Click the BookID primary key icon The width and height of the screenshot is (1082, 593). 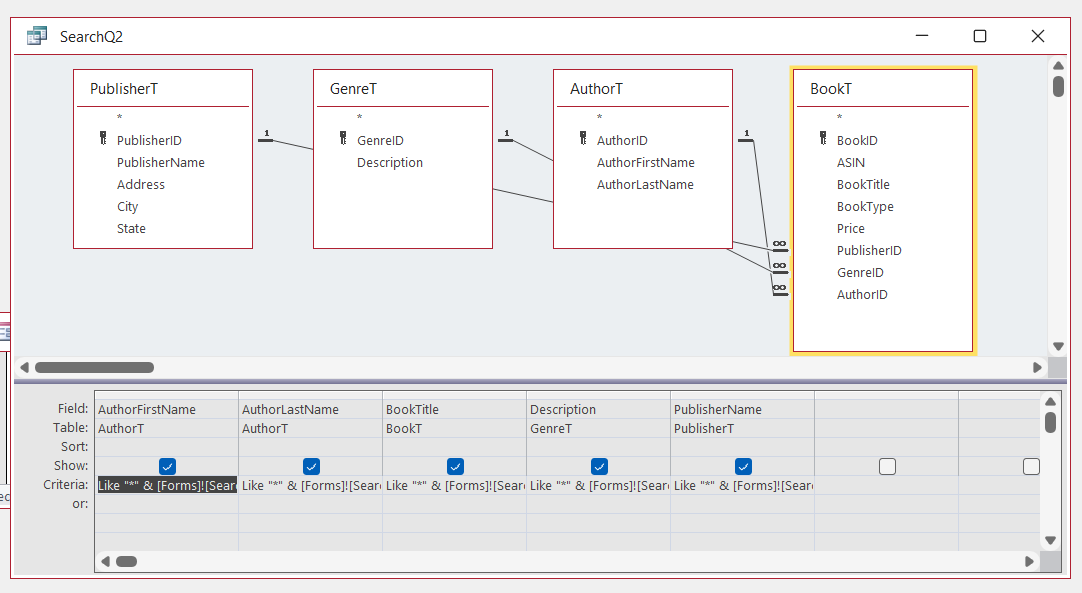pos(821,140)
